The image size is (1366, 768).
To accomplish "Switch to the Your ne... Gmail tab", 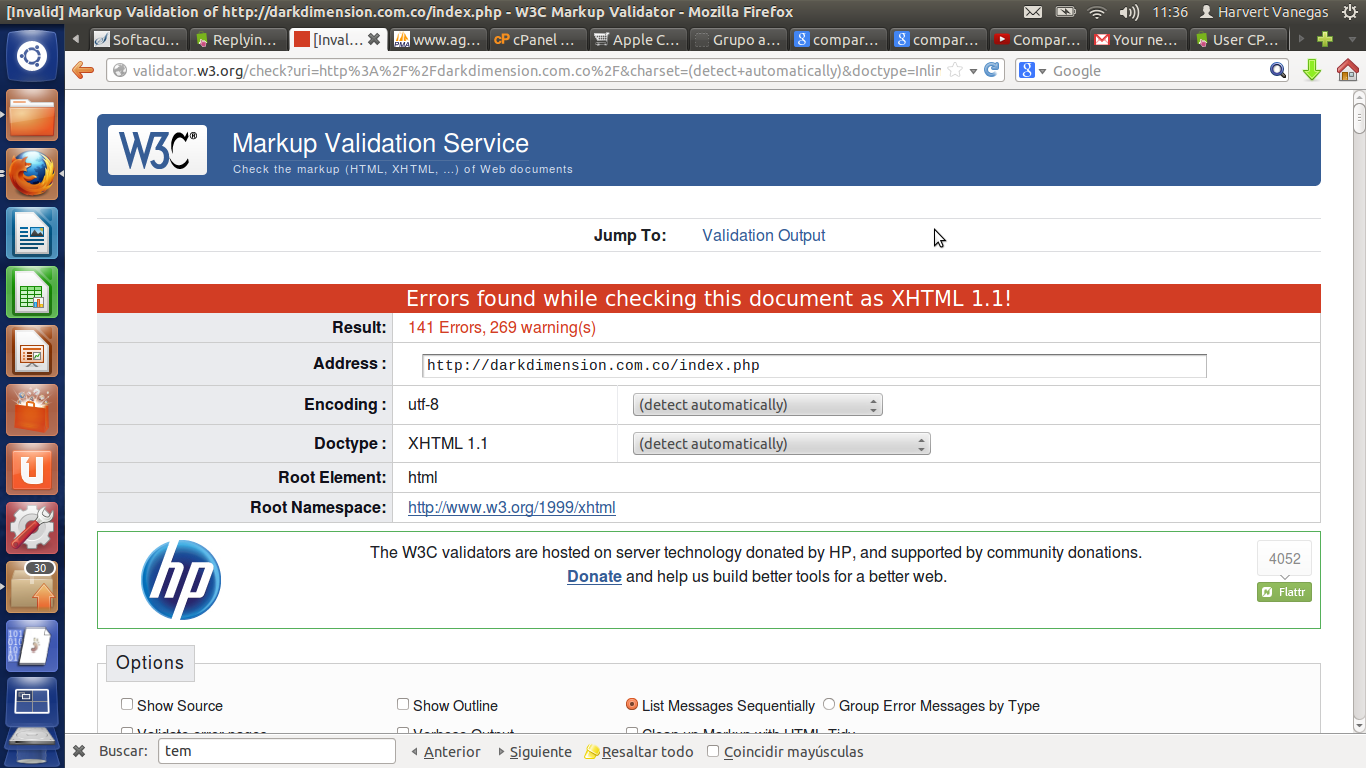I will (x=1138, y=40).
